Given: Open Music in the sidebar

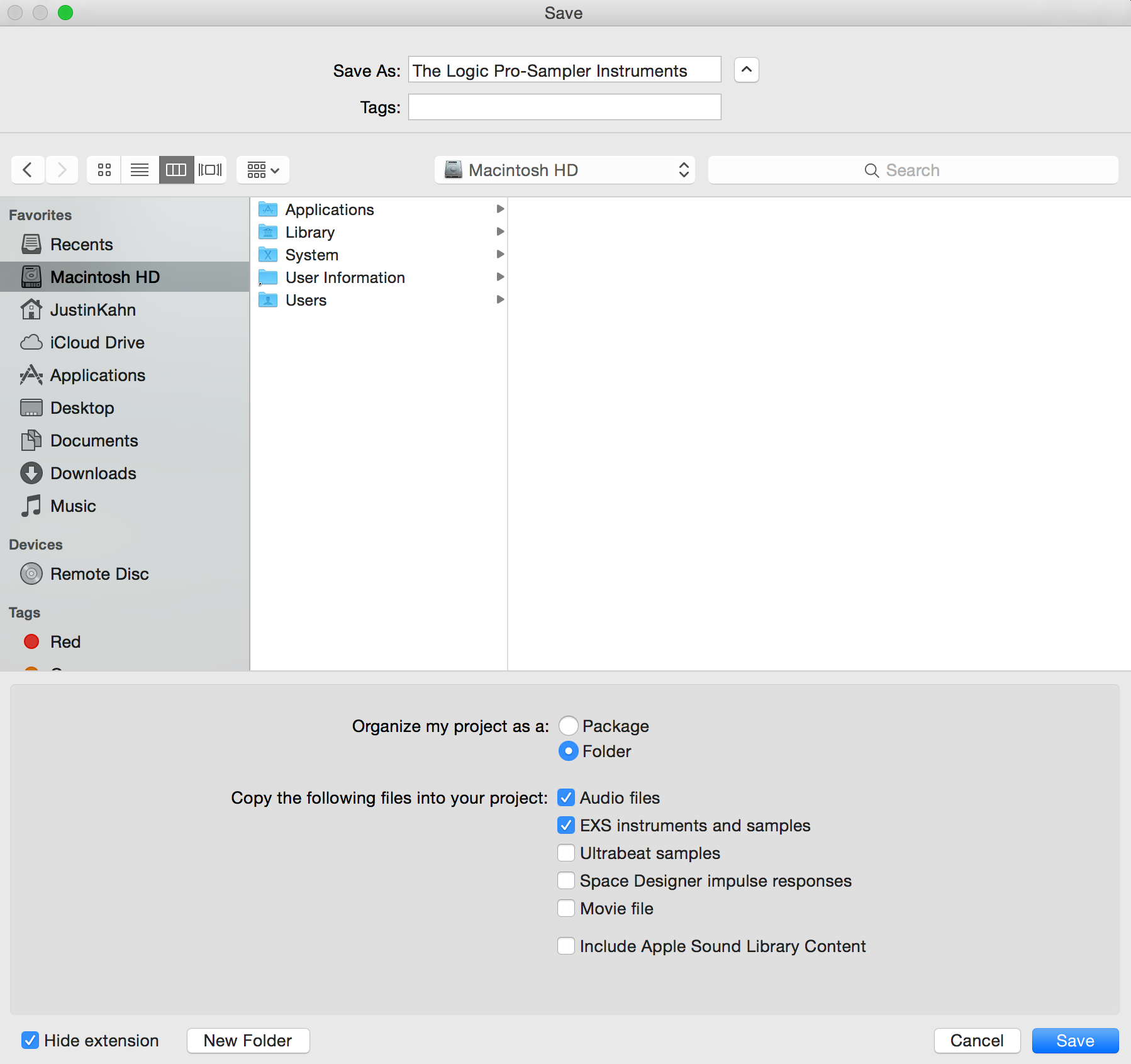Looking at the screenshot, I should (x=125, y=506).
